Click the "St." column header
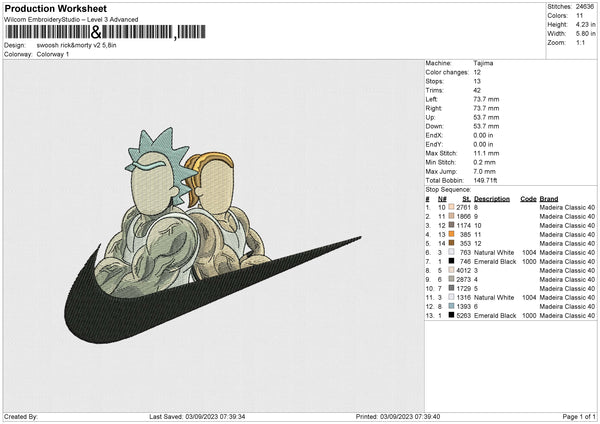600x424 pixels. pyautogui.click(x=466, y=199)
